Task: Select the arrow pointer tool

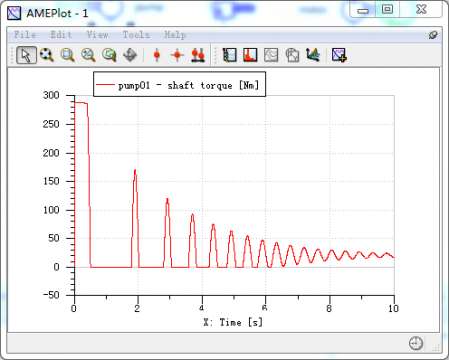Action: (26, 55)
